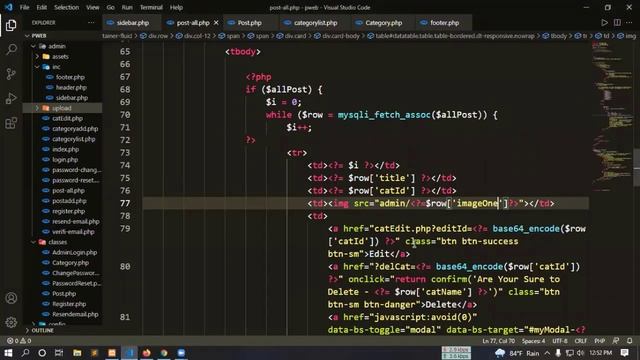Expand the assets folder
640x360 pixels.
point(37,57)
